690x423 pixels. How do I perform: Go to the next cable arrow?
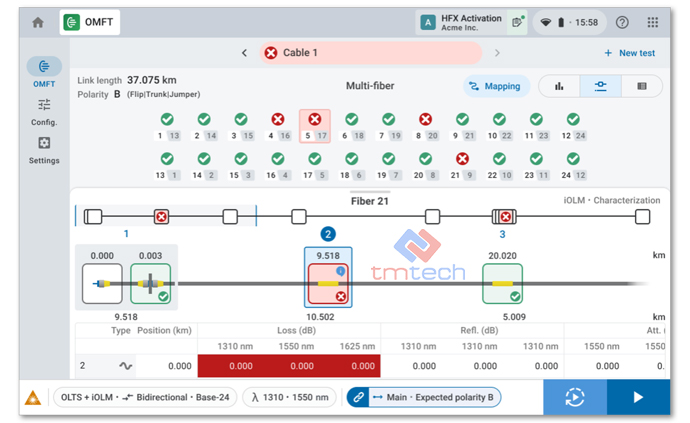tap(497, 53)
